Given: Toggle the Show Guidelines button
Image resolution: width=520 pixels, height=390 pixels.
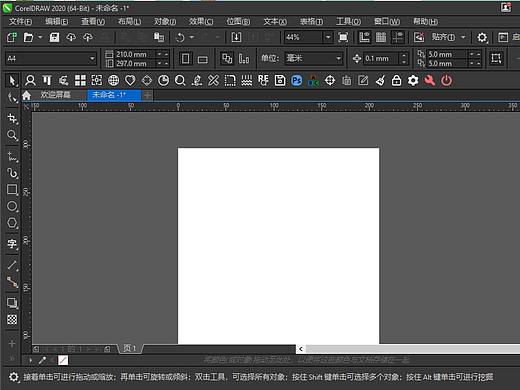Looking at the screenshot, I should click(x=398, y=37).
